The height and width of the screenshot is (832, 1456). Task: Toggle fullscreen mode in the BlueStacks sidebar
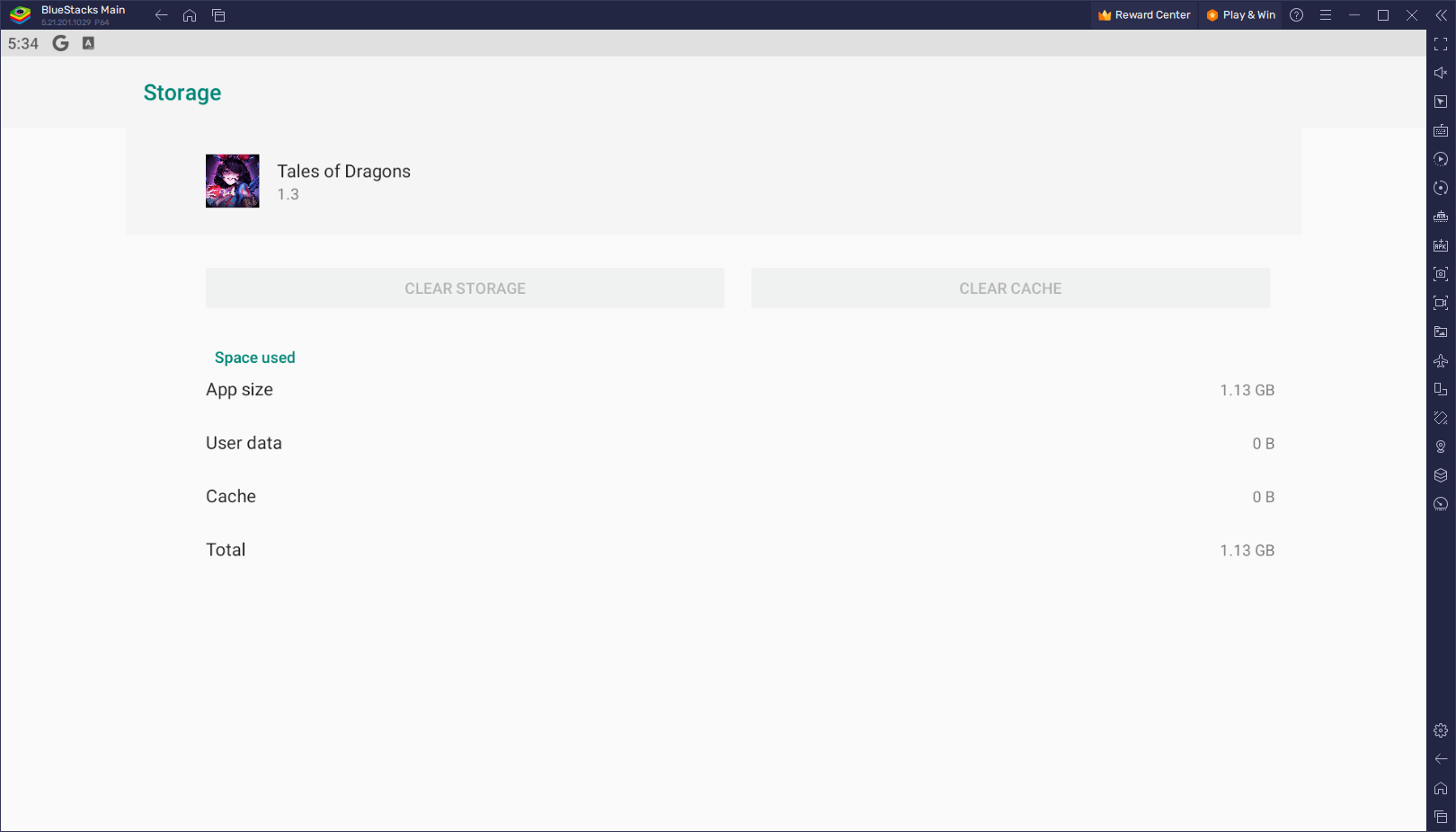(x=1441, y=44)
